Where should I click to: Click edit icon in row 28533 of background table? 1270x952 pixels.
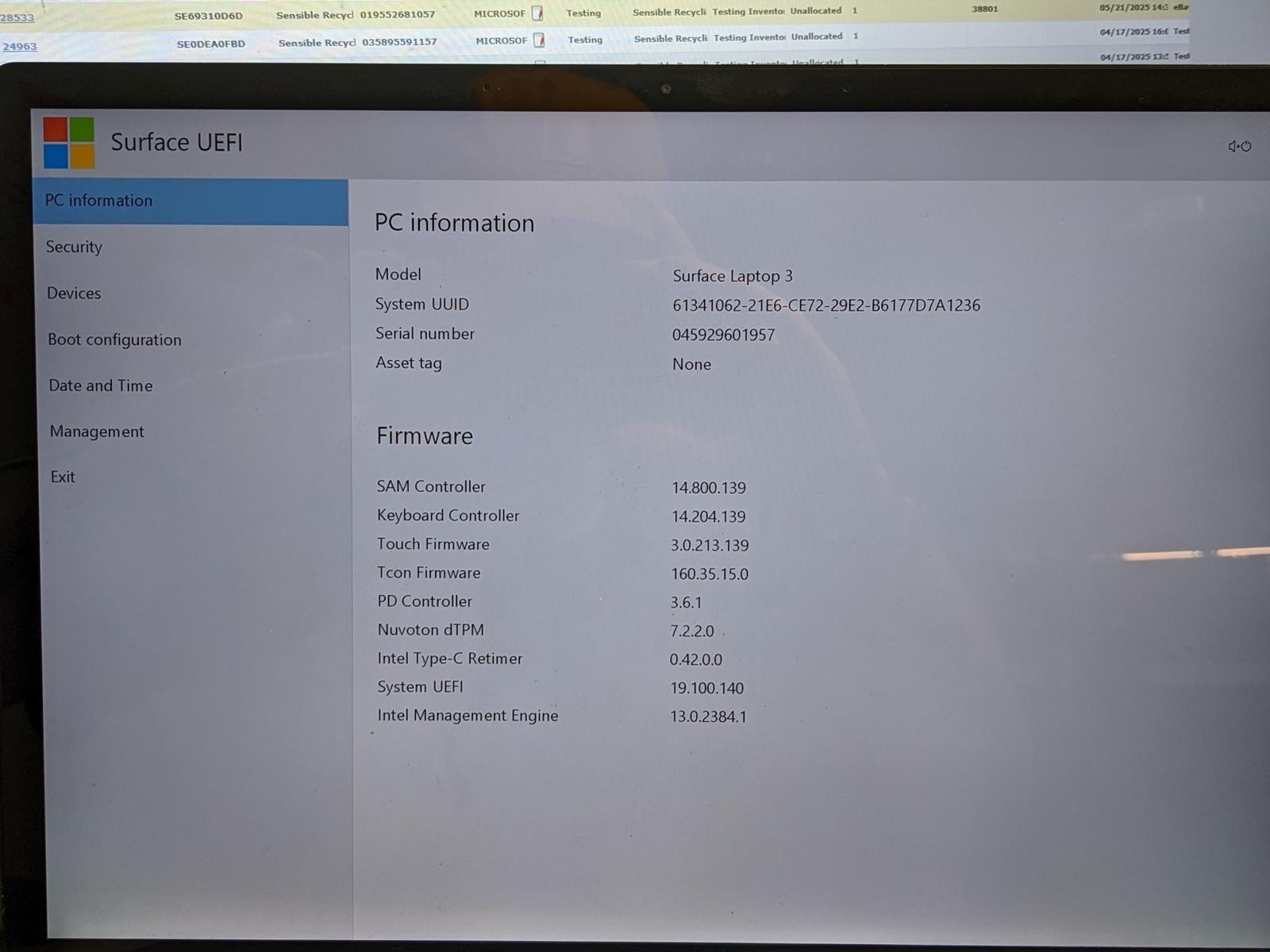point(537,13)
